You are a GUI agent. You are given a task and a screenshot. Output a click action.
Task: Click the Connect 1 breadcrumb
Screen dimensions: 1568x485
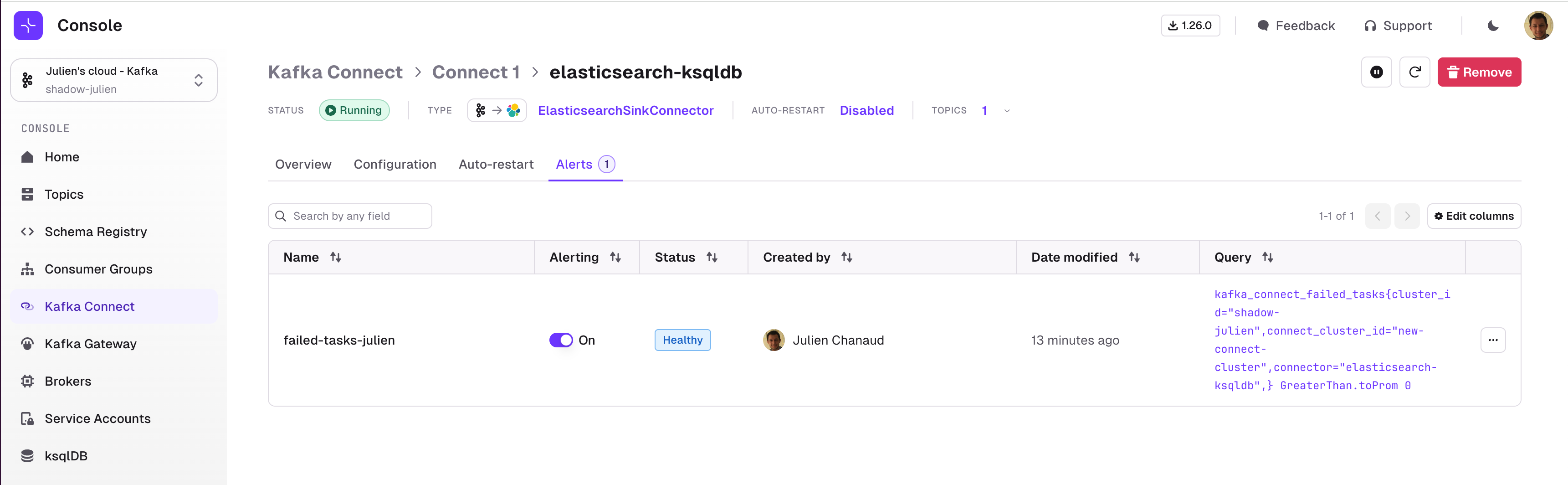tap(476, 72)
